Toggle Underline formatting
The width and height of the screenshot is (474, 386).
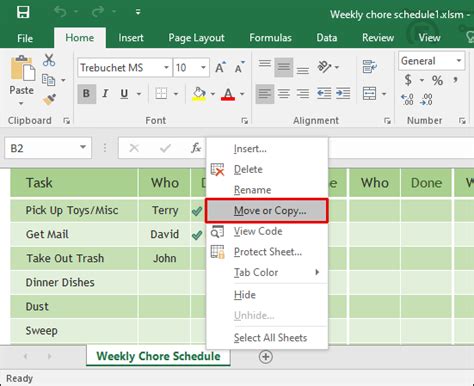(124, 94)
